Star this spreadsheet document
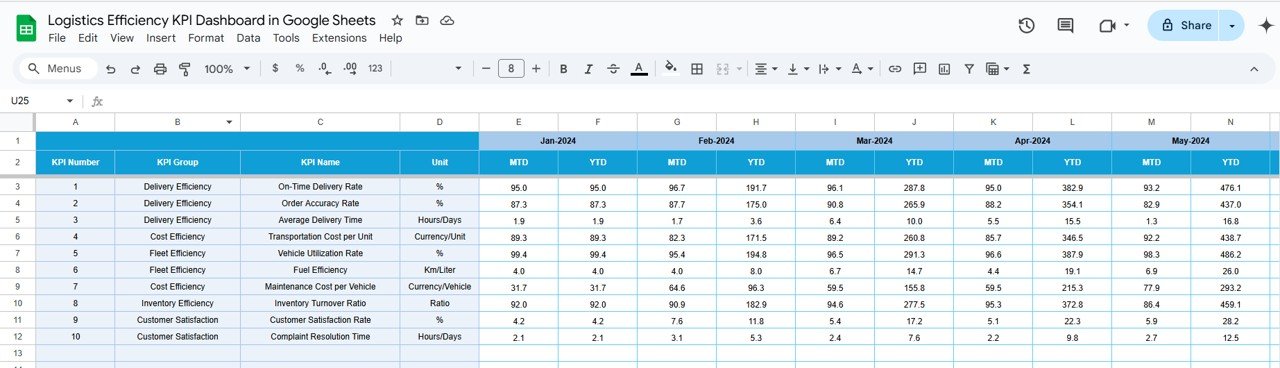1280x368 pixels. click(397, 20)
